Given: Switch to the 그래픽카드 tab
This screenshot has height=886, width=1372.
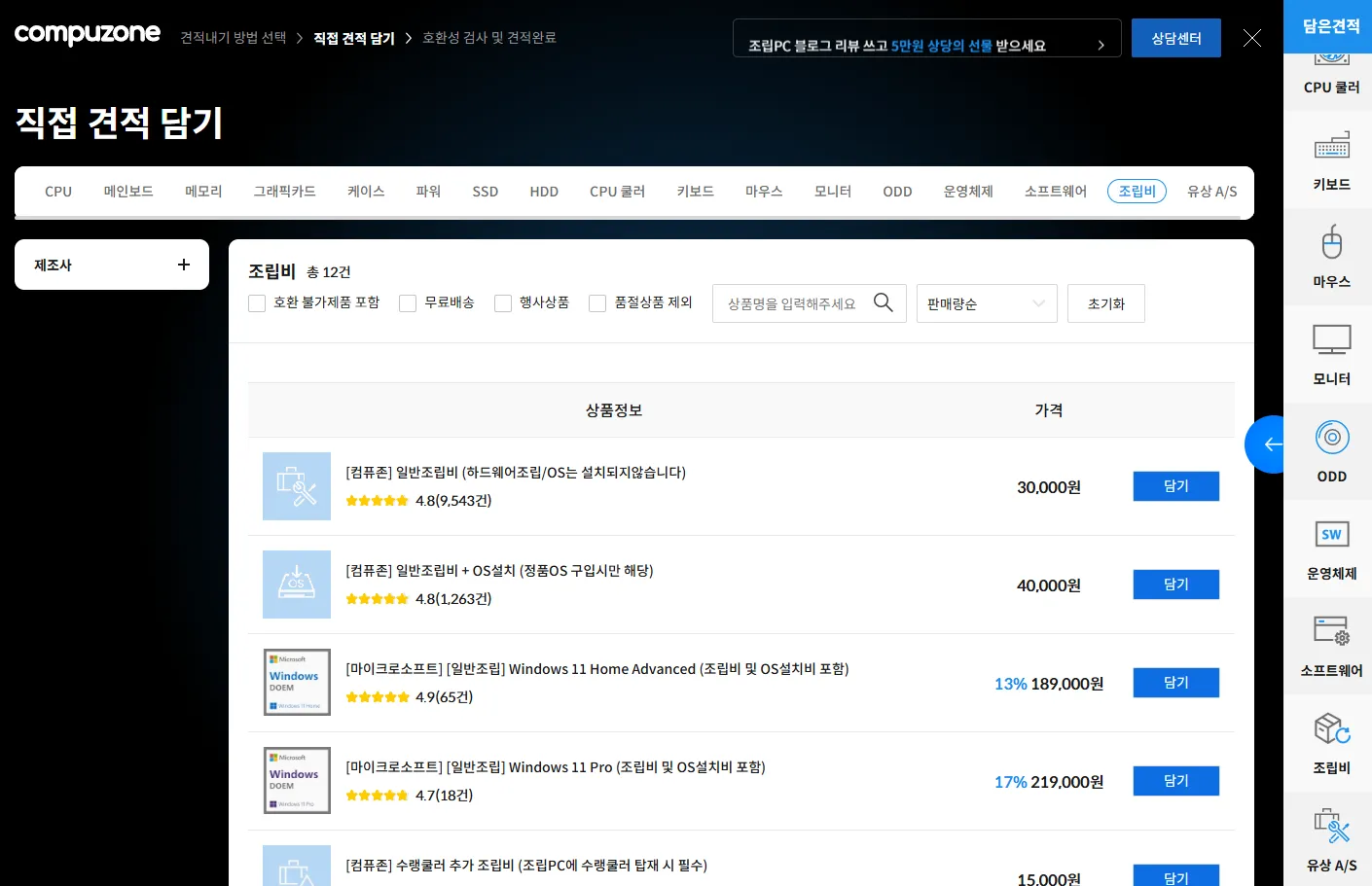Looking at the screenshot, I should pos(284,191).
